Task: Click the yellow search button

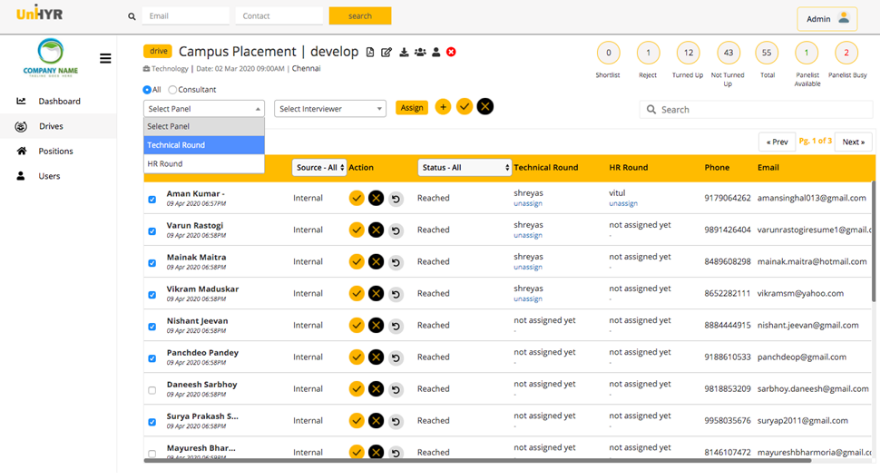Action: [360, 16]
